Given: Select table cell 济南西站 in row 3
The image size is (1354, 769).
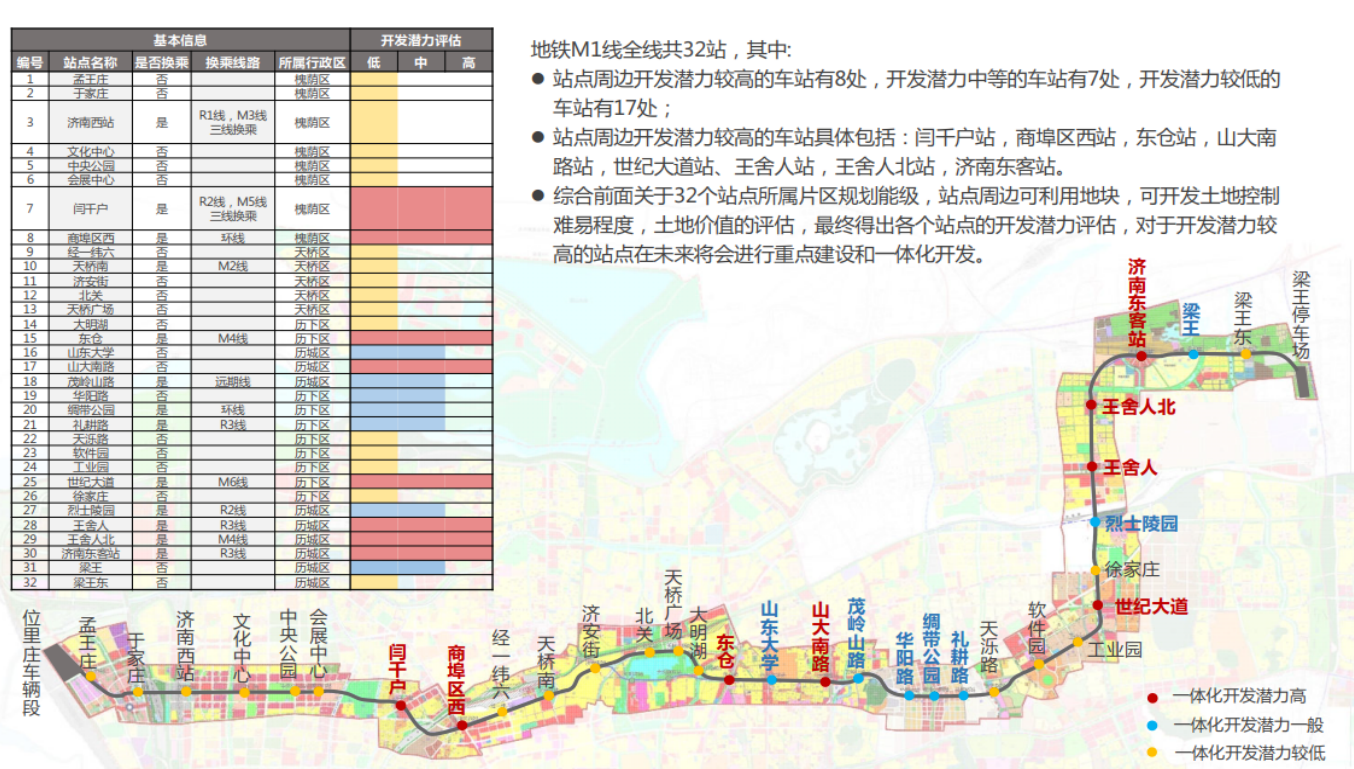Looking at the screenshot, I should [90, 122].
